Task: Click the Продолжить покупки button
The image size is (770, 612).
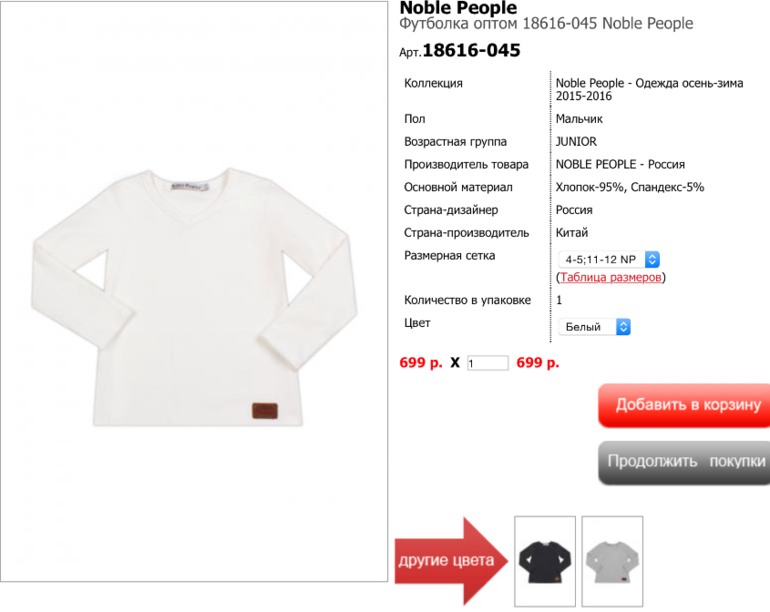Action: pos(684,462)
